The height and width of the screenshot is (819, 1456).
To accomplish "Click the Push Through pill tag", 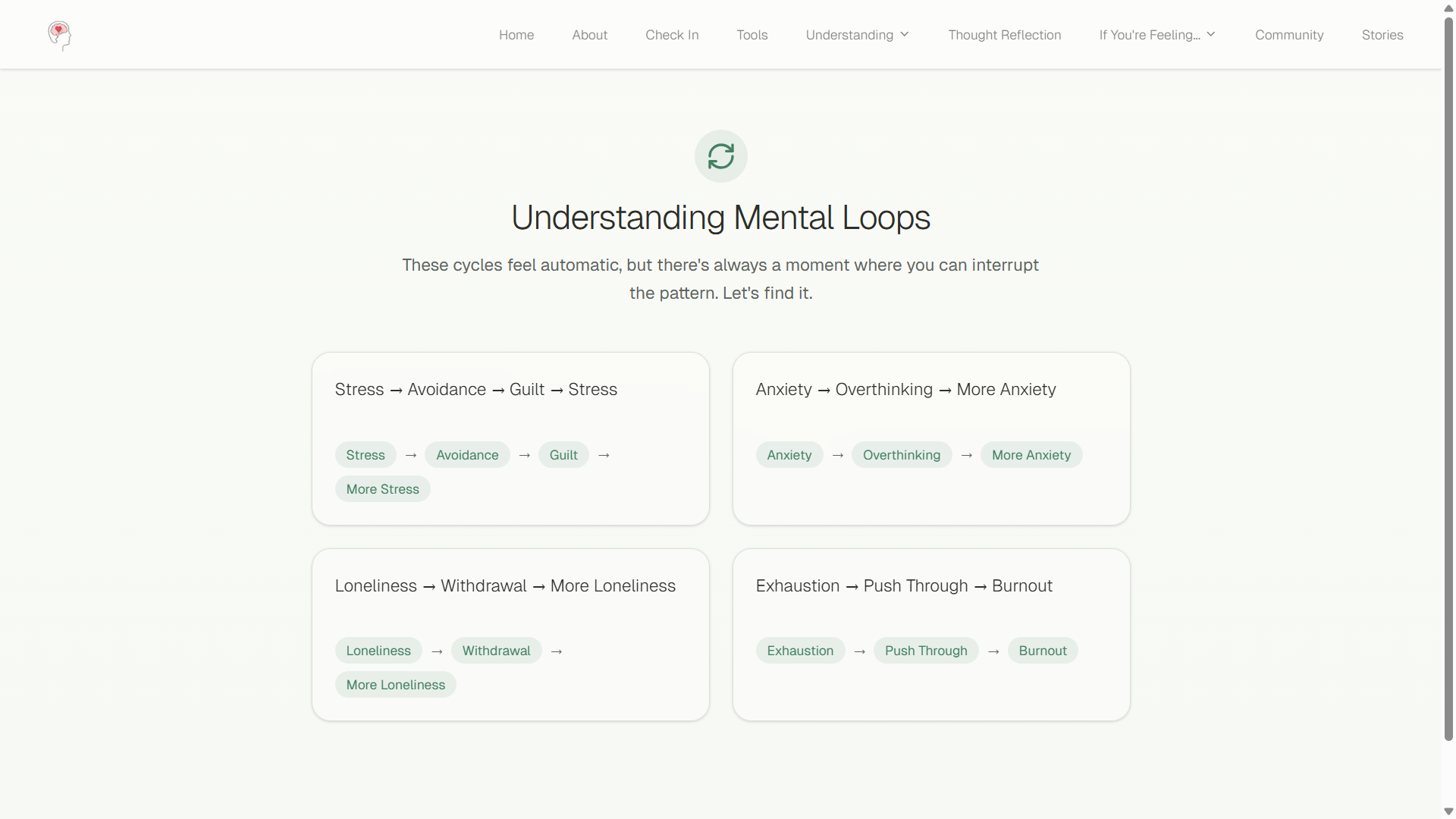I will point(926,651).
